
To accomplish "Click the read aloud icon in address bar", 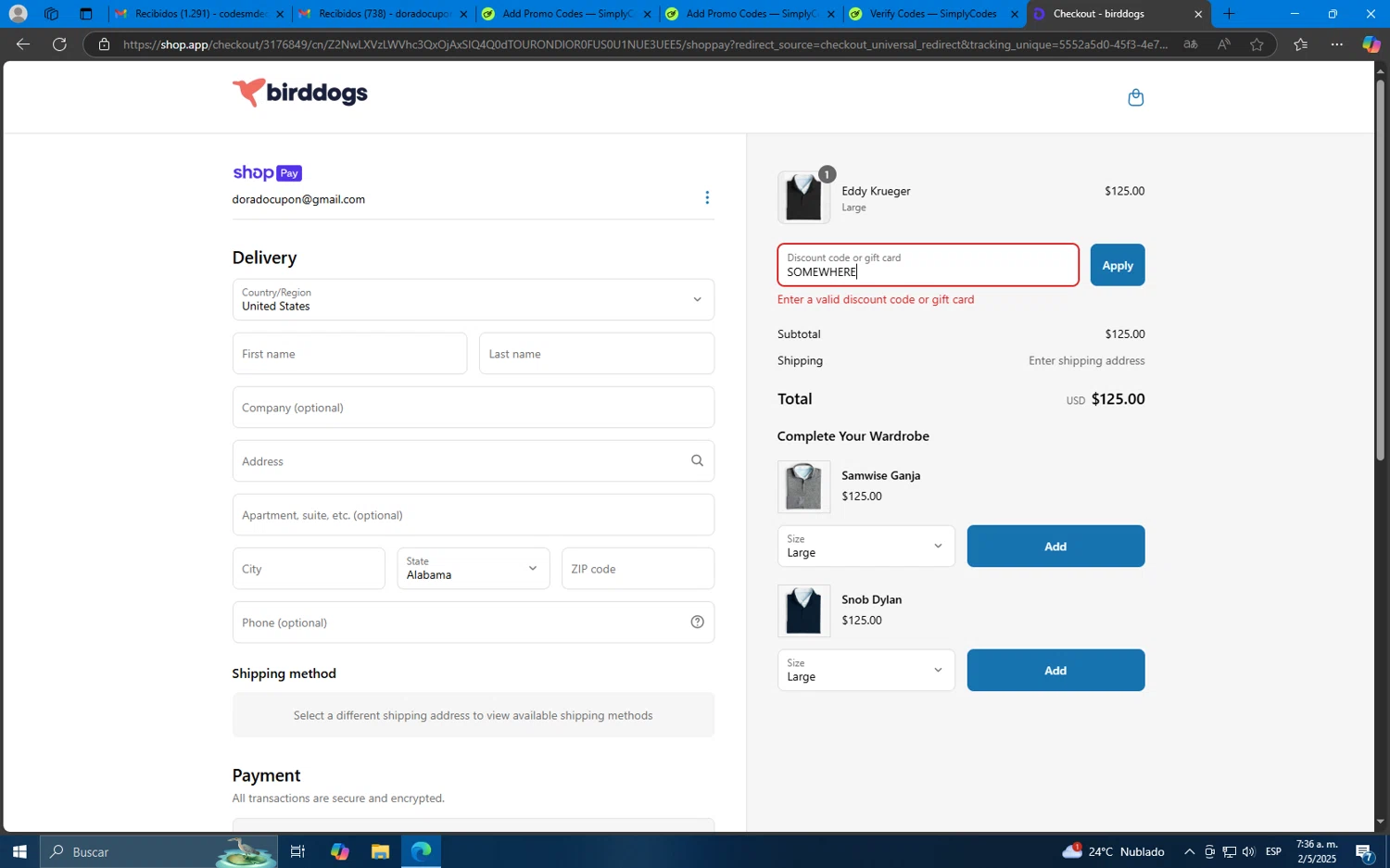I will tap(1224, 44).
